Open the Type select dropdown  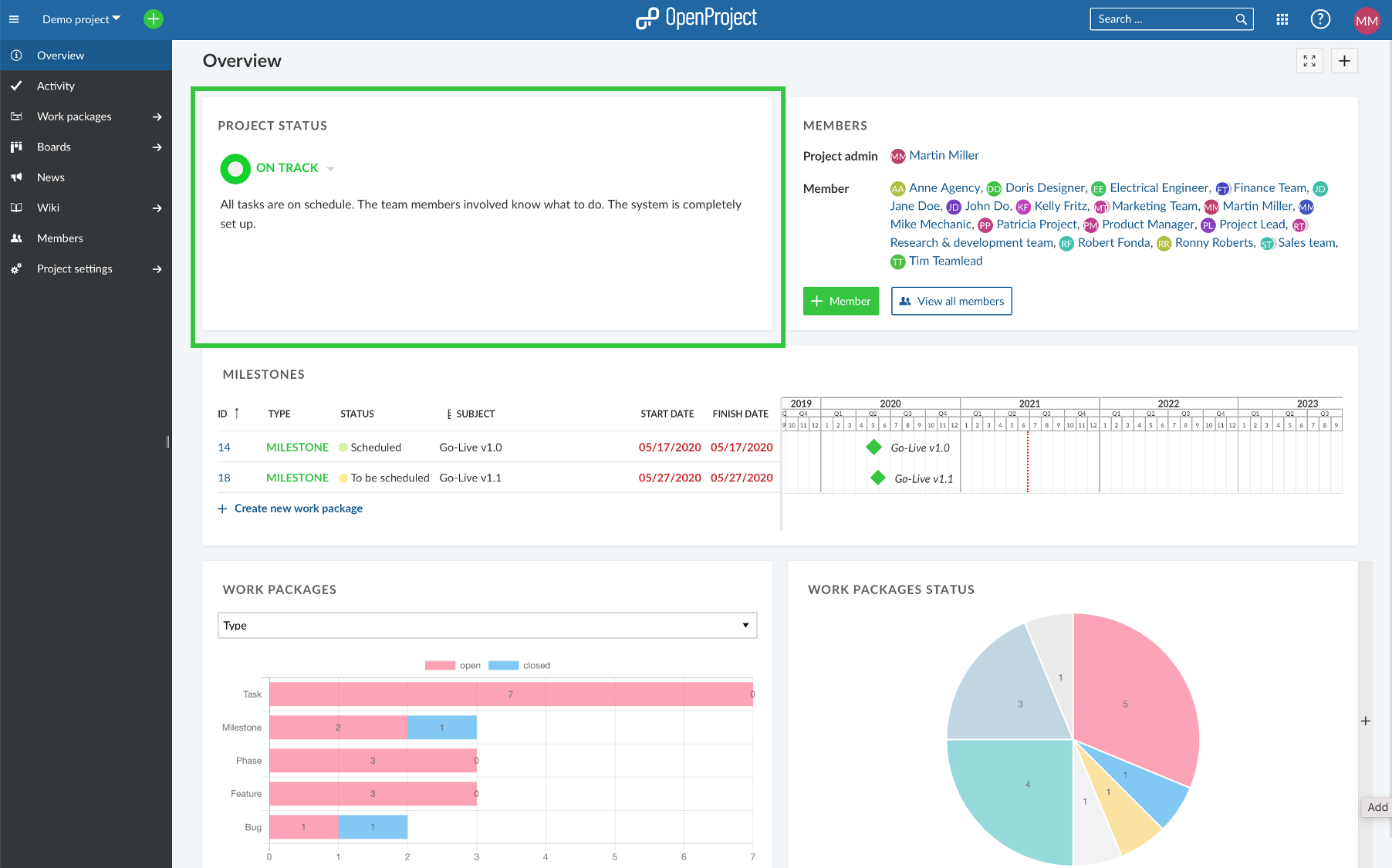pos(487,626)
